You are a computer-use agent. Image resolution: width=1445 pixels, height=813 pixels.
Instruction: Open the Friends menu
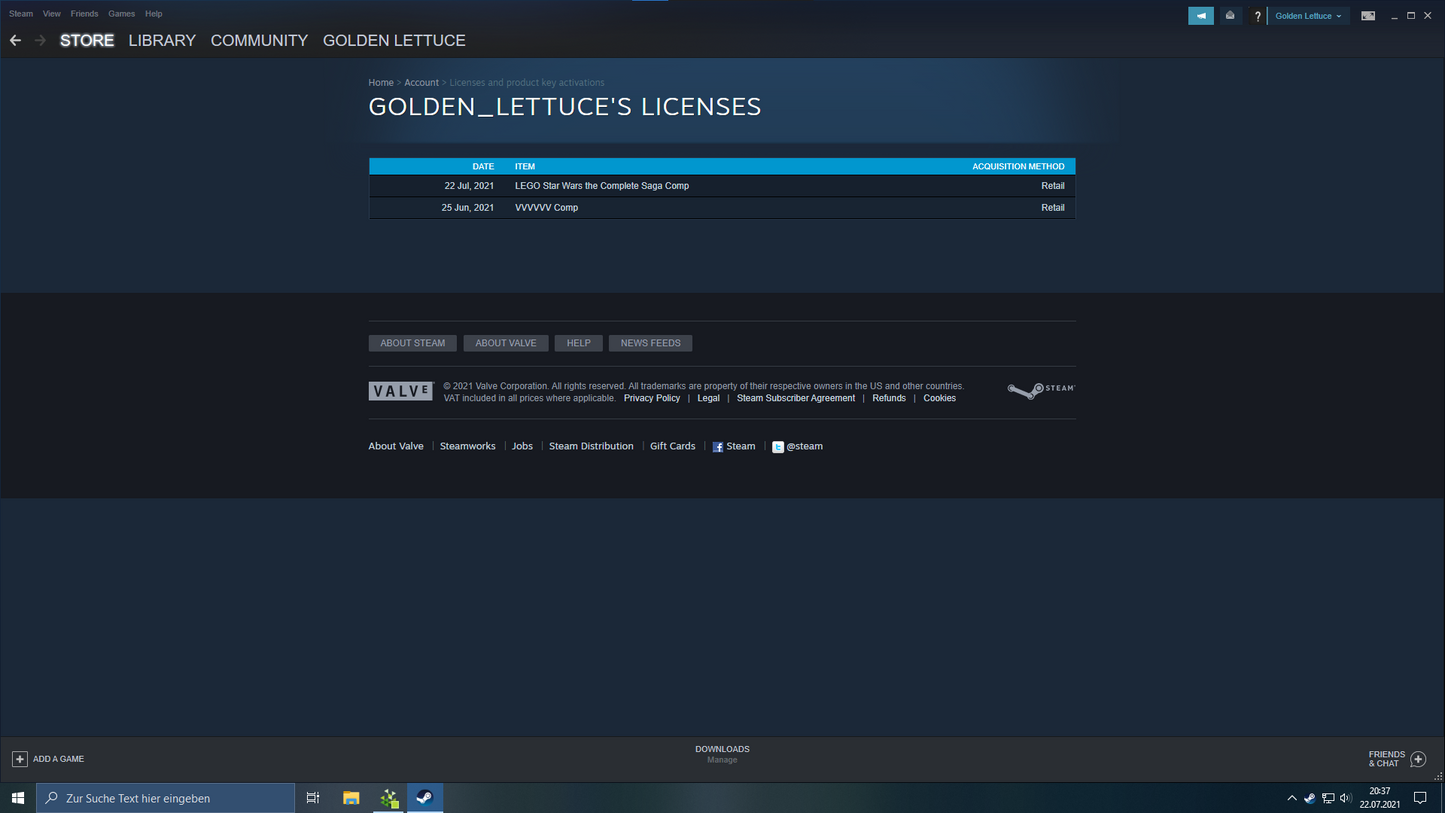pos(84,13)
